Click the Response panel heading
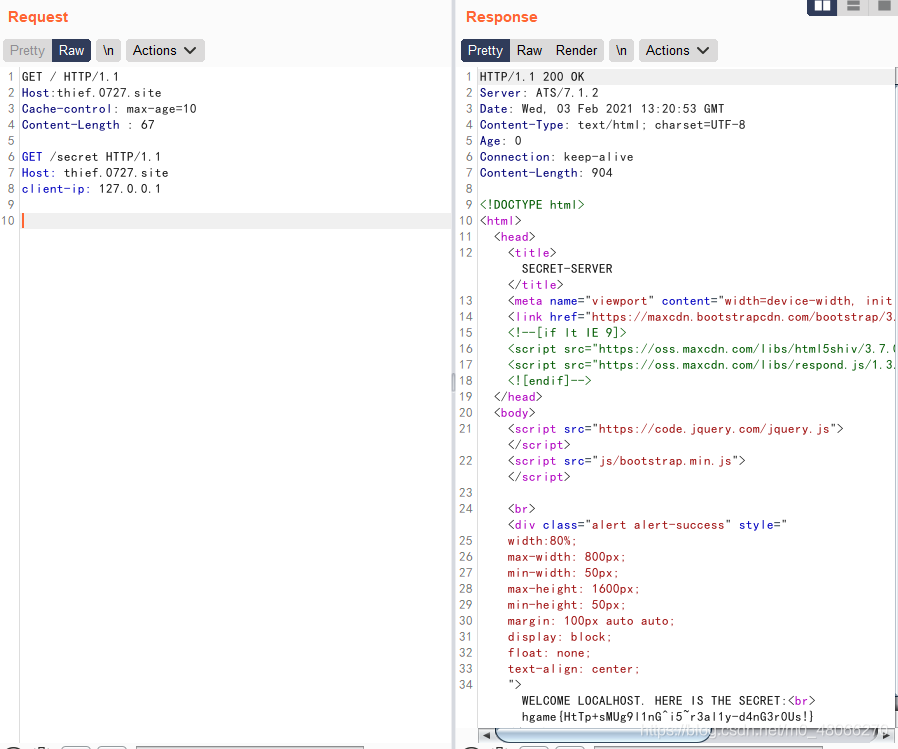 (502, 17)
